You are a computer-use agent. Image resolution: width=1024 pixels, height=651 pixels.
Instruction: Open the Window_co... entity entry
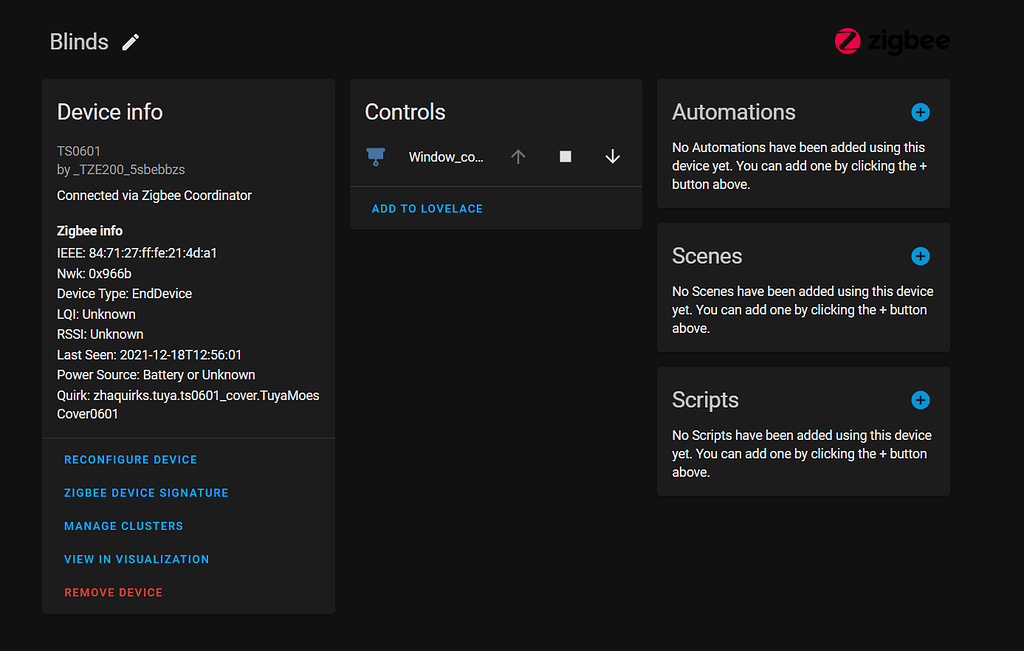[446, 157]
